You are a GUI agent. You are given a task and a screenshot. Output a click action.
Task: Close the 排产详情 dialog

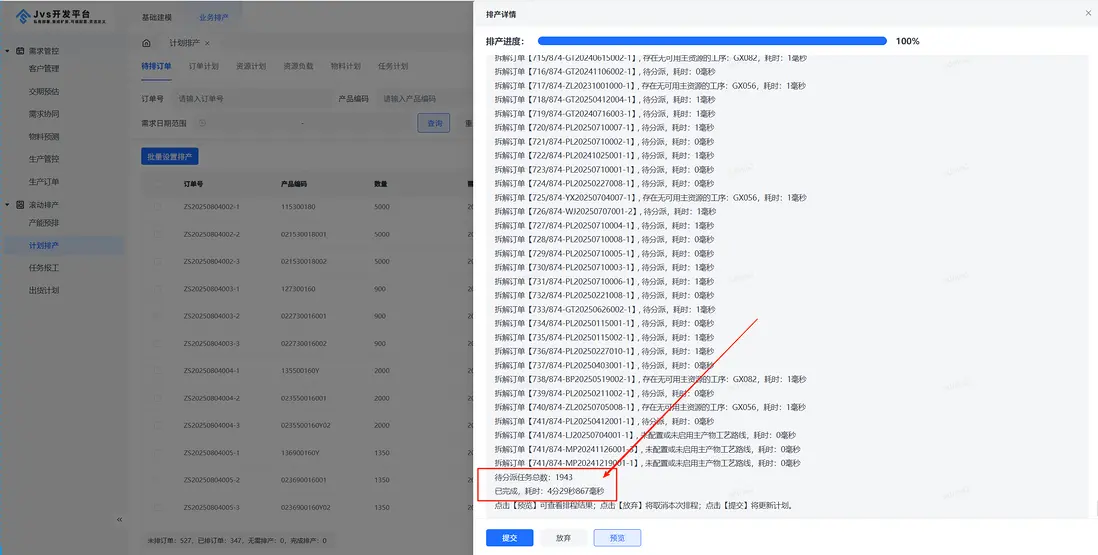coord(1089,14)
